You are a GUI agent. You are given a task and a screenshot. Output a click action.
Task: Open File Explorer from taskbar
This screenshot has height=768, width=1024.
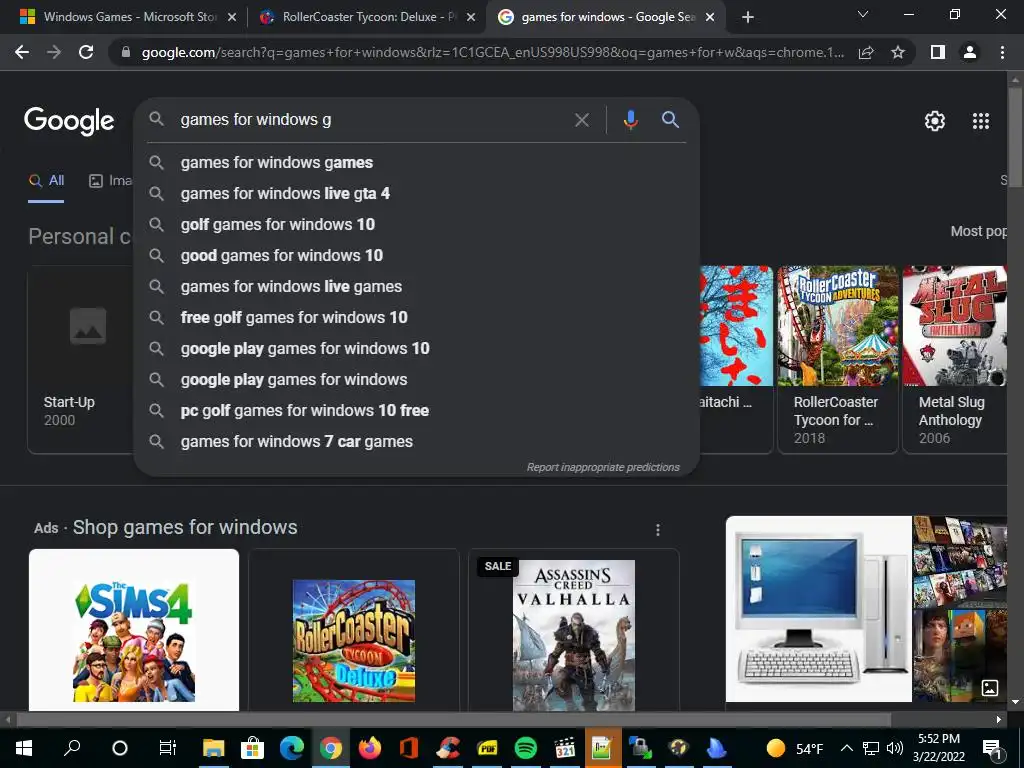coord(214,748)
